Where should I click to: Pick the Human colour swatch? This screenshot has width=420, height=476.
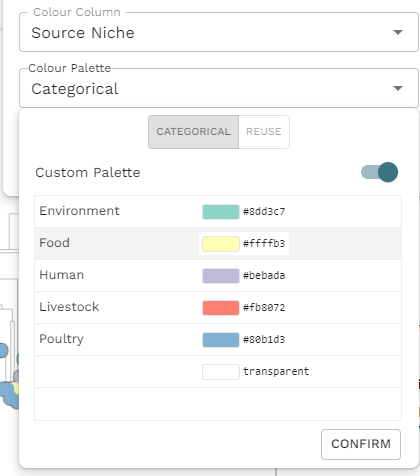[x=221, y=276]
